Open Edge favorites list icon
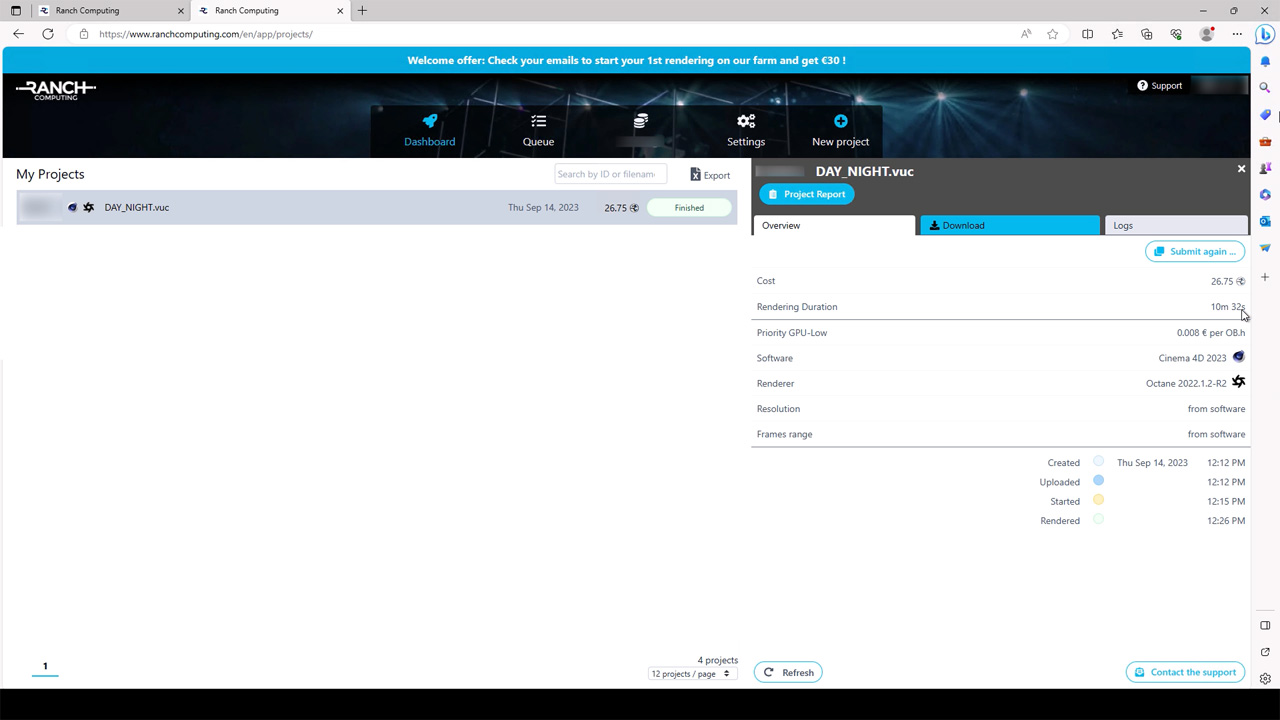 coord(1117,34)
